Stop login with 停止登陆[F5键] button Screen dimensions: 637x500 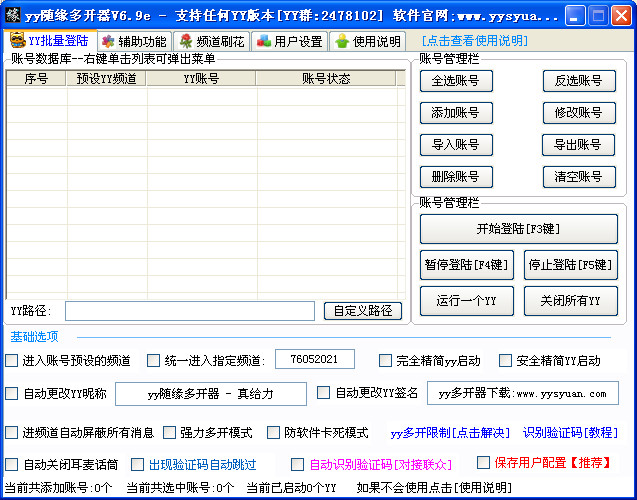[571, 265]
